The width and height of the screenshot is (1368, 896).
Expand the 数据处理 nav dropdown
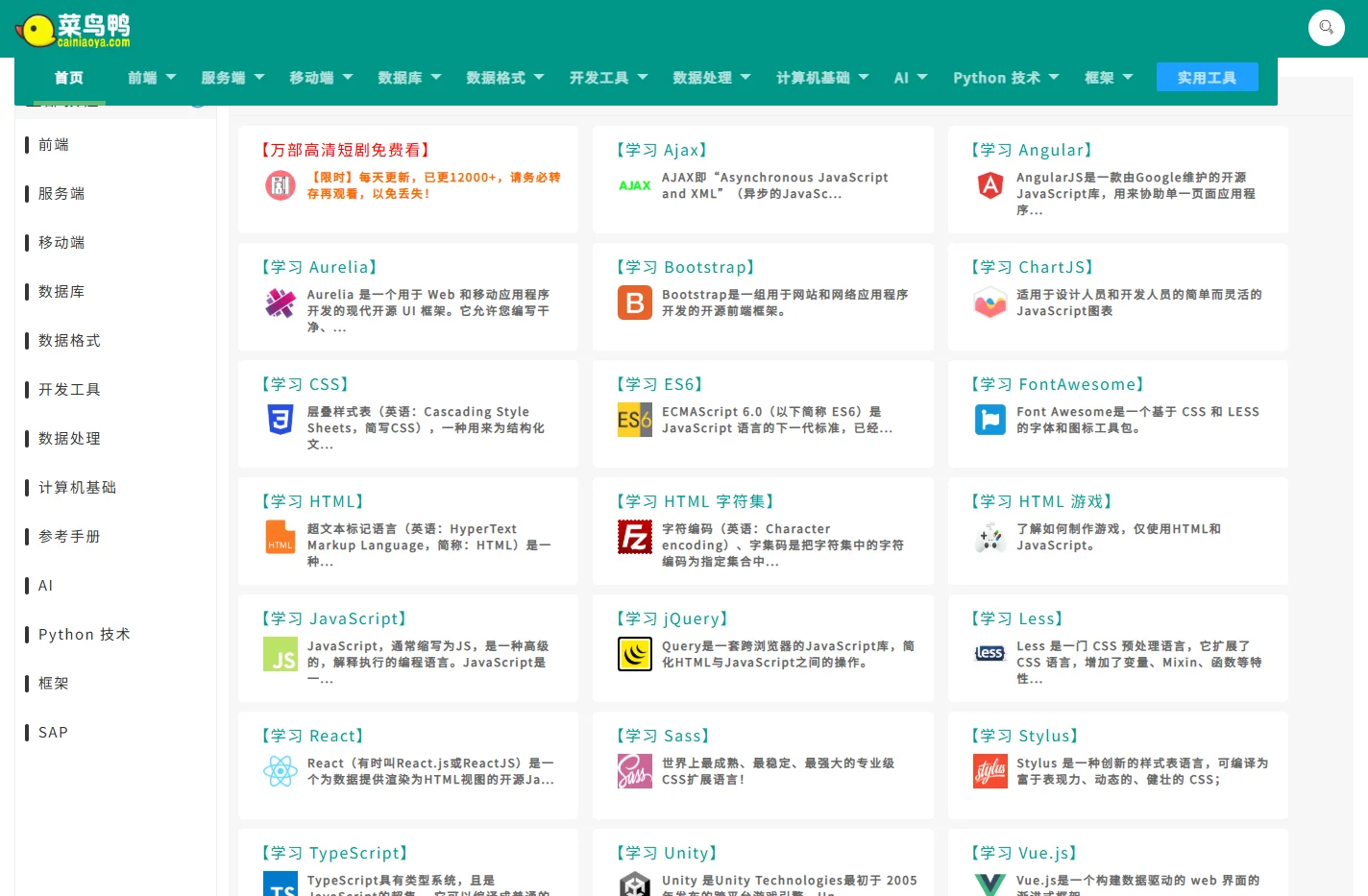point(712,78)
